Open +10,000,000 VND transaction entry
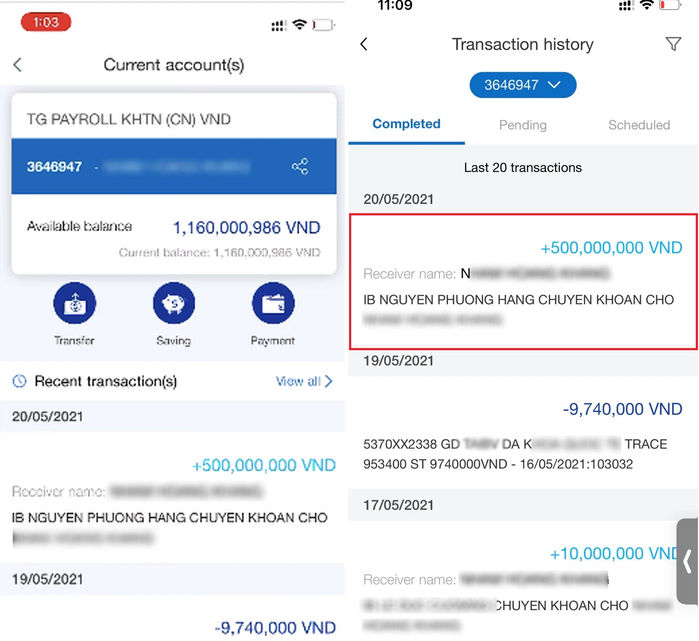Image resolution: width=699 pixels, height=641 pixels. click(x=523, y=582)
